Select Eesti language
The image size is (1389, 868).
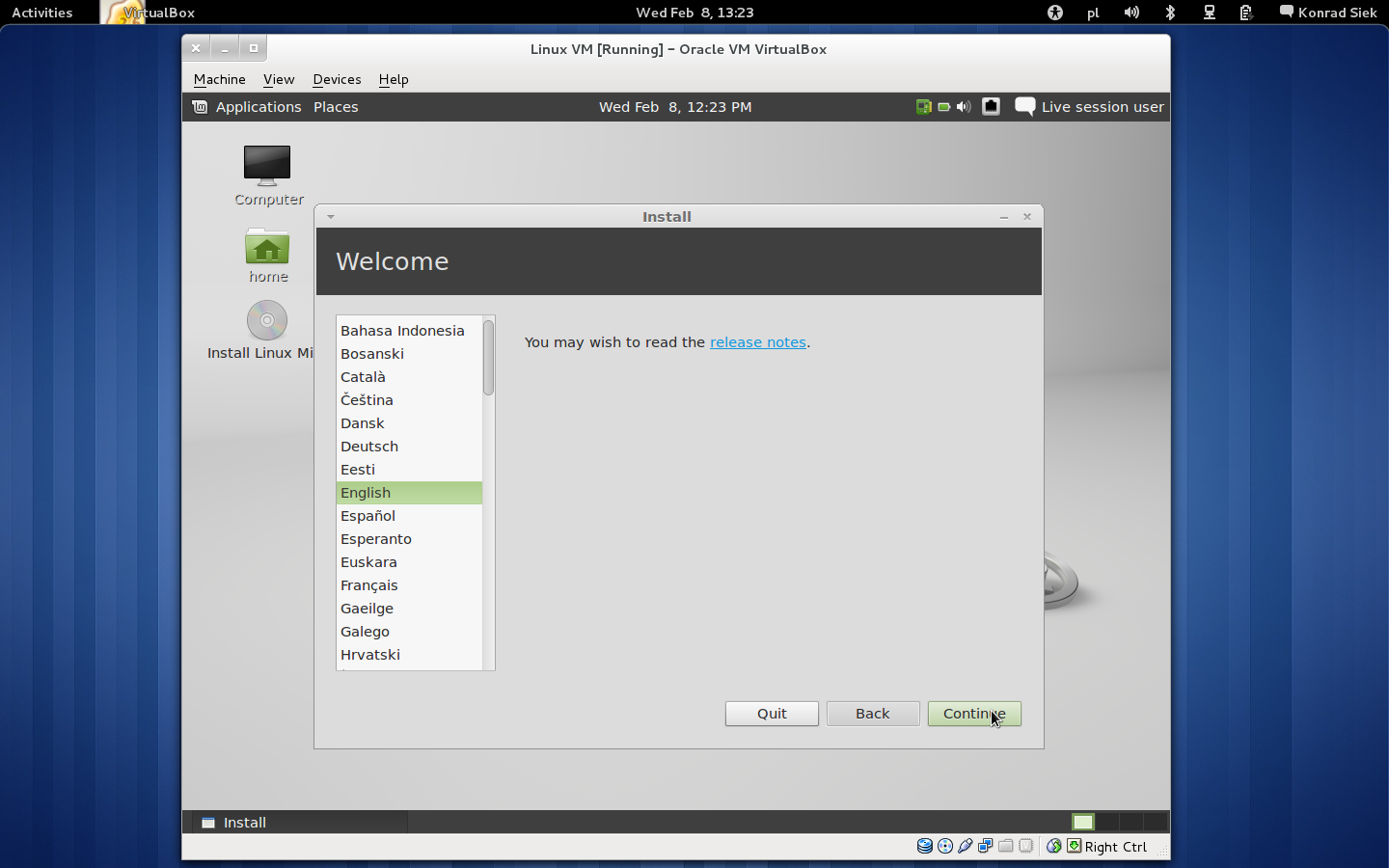(409, 470)
